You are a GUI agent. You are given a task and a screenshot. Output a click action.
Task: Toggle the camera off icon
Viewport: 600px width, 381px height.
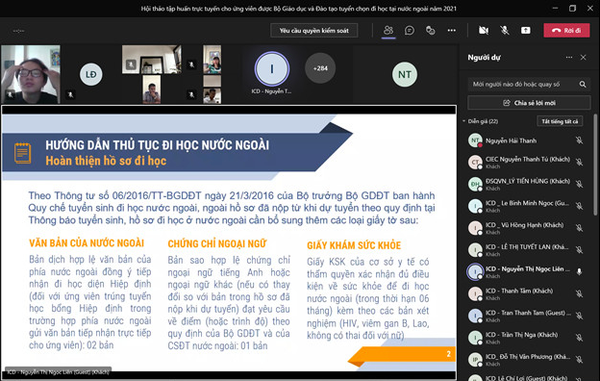[484, 30]
